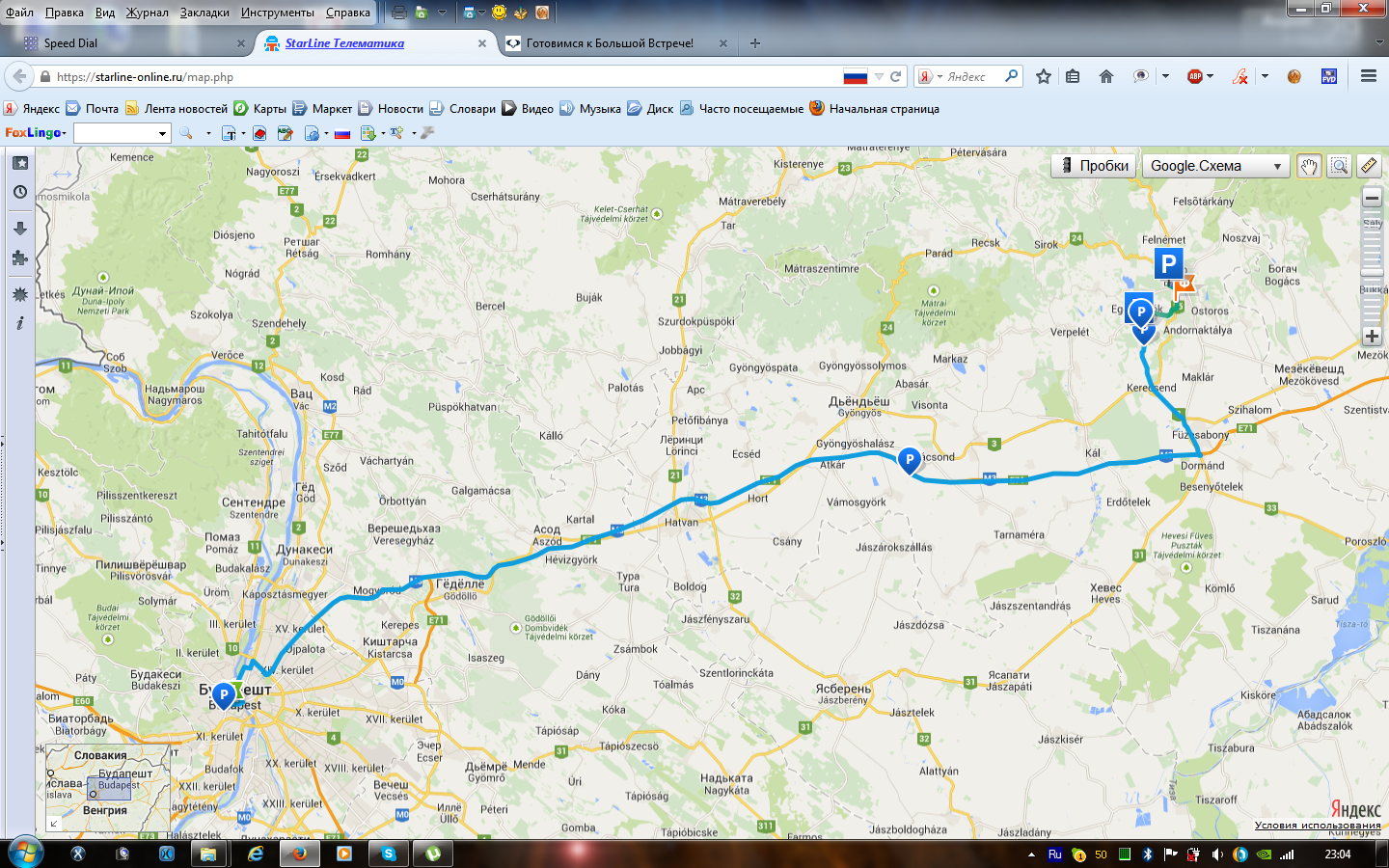
Task: Click the Условия использования link
Action: point(1317,826)
